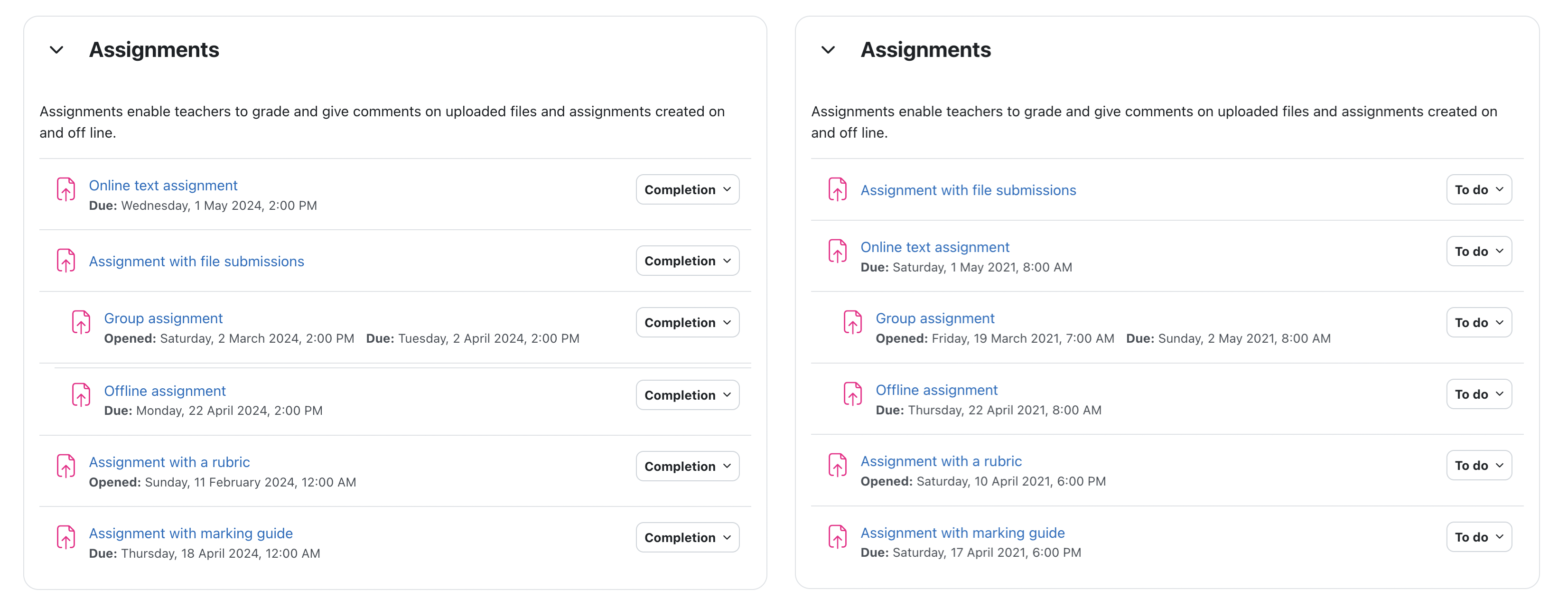Screen dimensions: 1568x599
Task: Click the Offline assignment icon due 22 April 2021
Action: 853,394
